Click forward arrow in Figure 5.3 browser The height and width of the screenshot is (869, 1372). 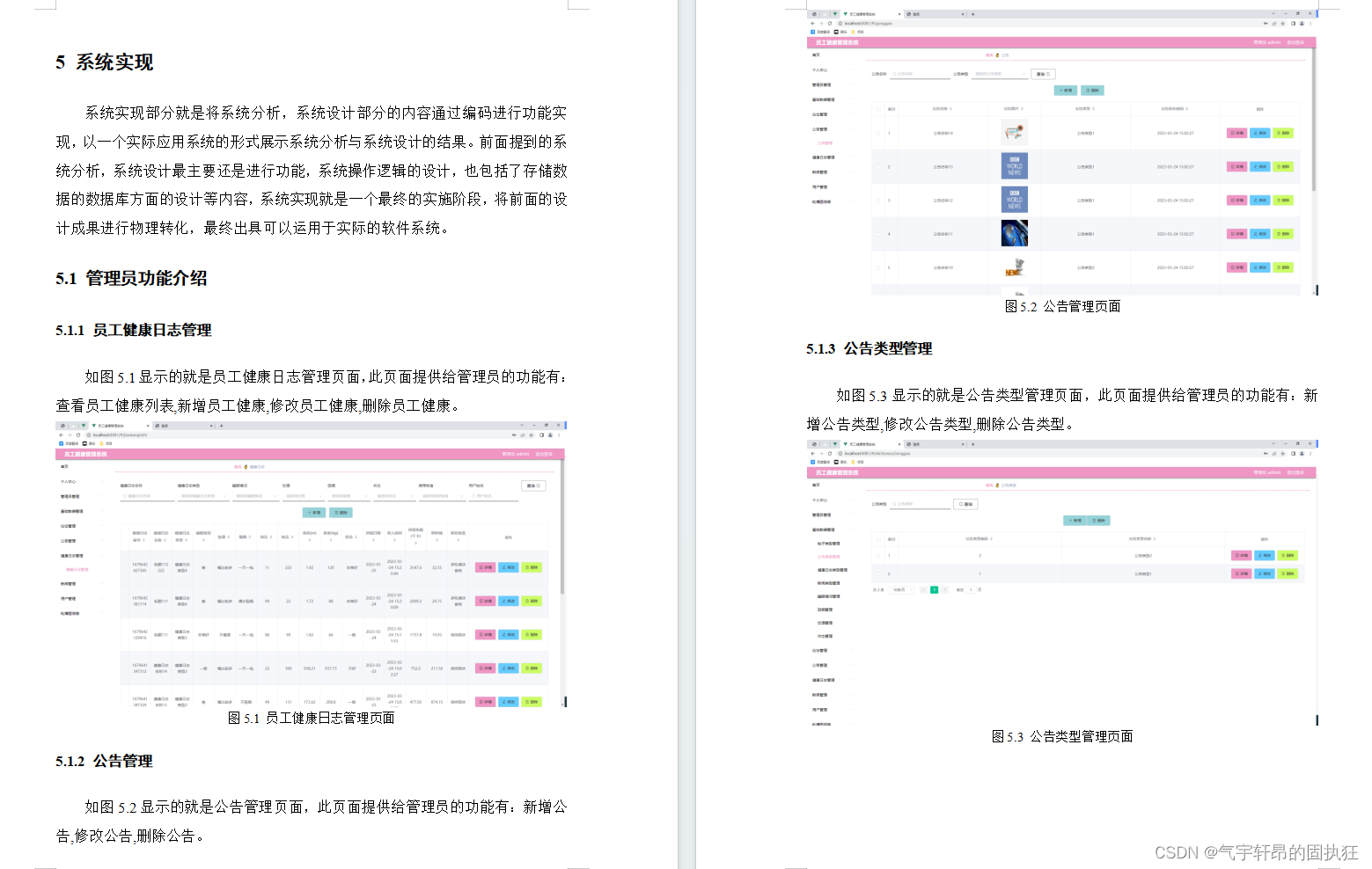(x=821, y=453)
